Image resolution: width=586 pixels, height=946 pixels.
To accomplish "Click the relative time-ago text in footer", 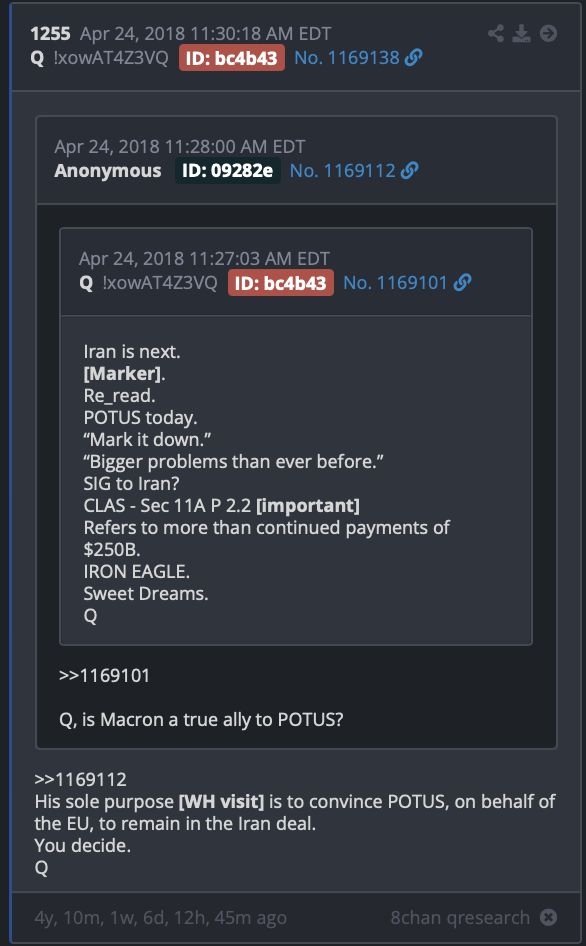I will (x=161, y=918).
